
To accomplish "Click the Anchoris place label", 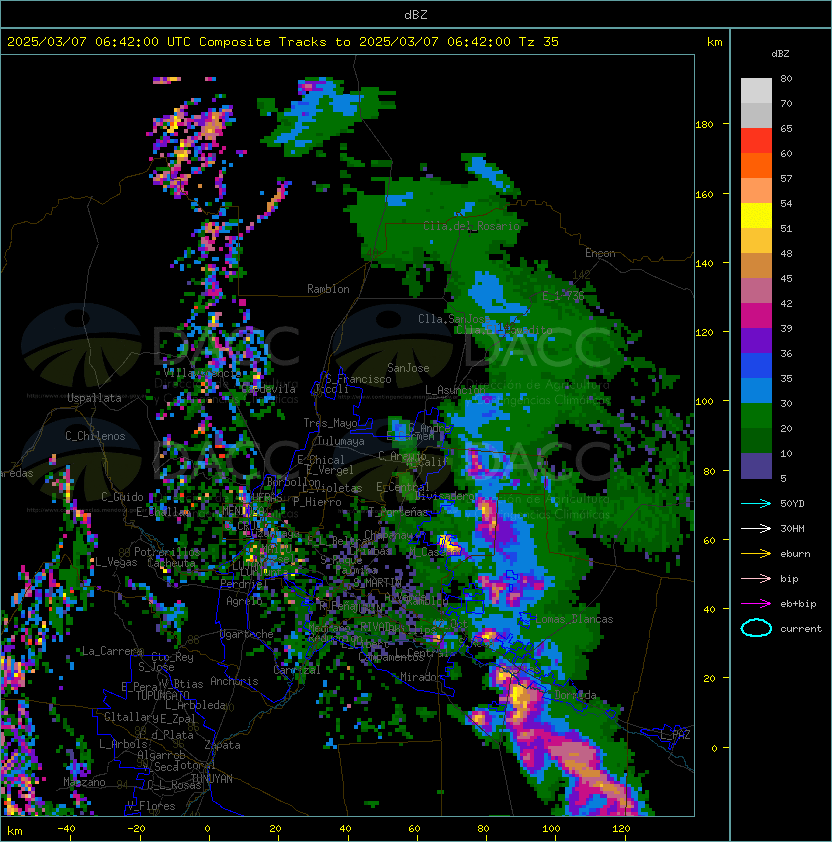I will (x=234, y=681).
